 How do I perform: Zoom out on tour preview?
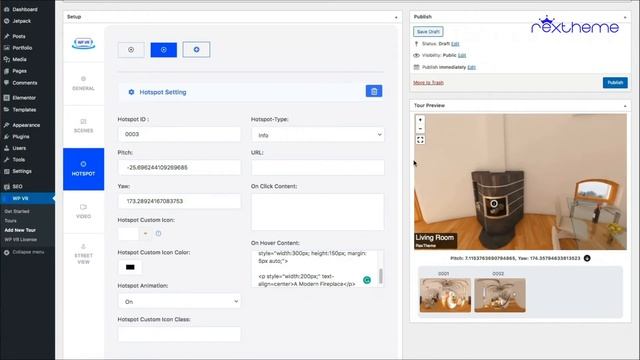click(420, 129)
